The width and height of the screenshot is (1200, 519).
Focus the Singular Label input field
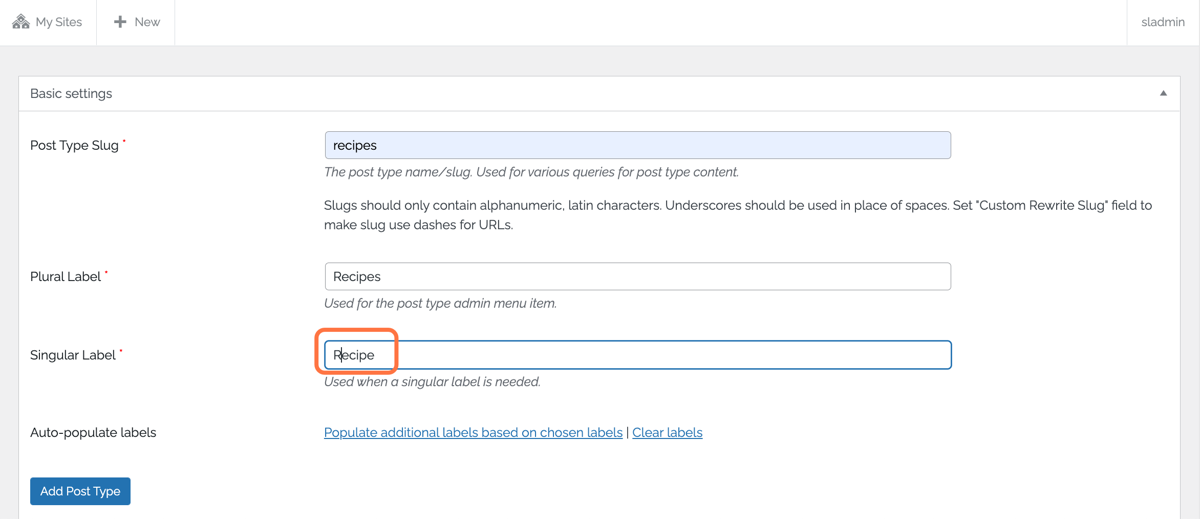(637, 355)
